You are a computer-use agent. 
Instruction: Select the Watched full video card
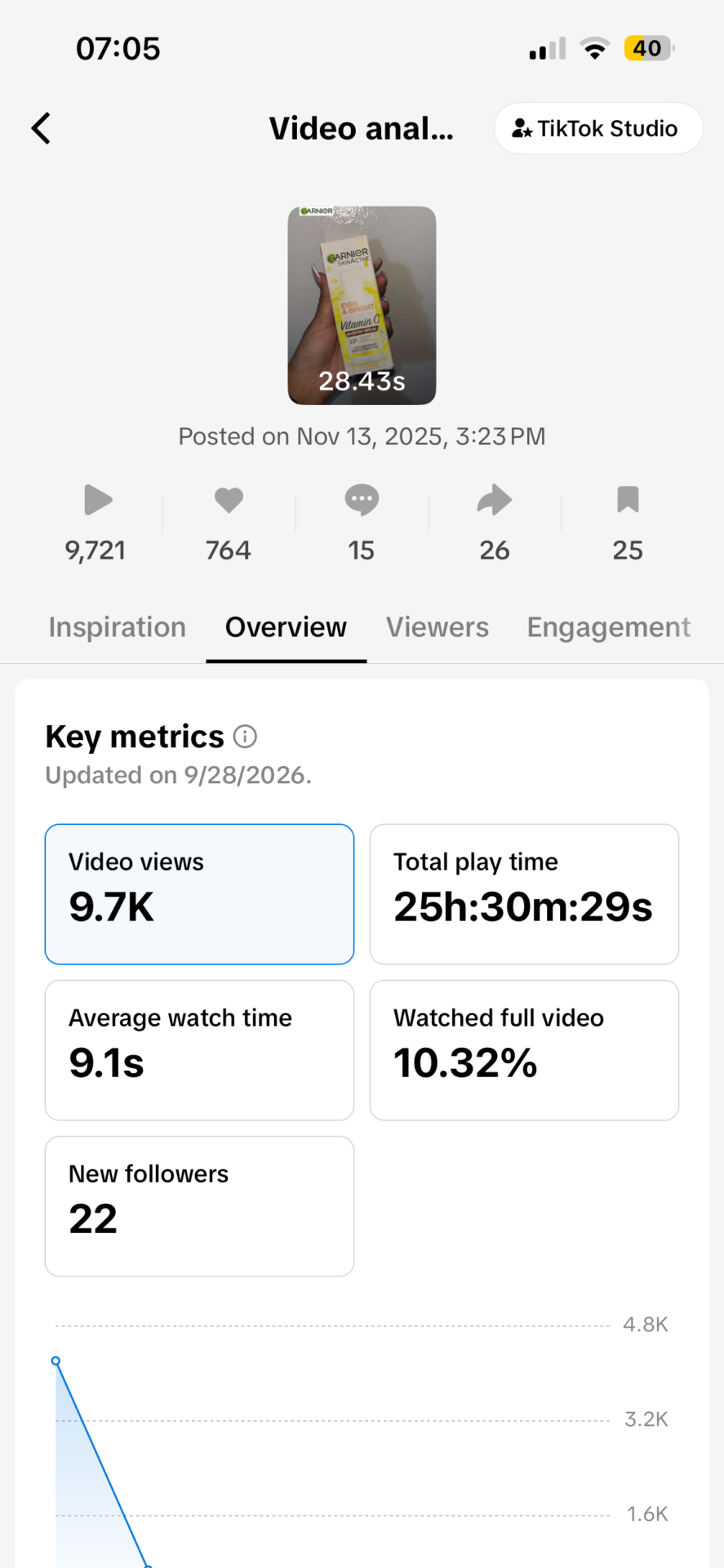coord(524,1050)
